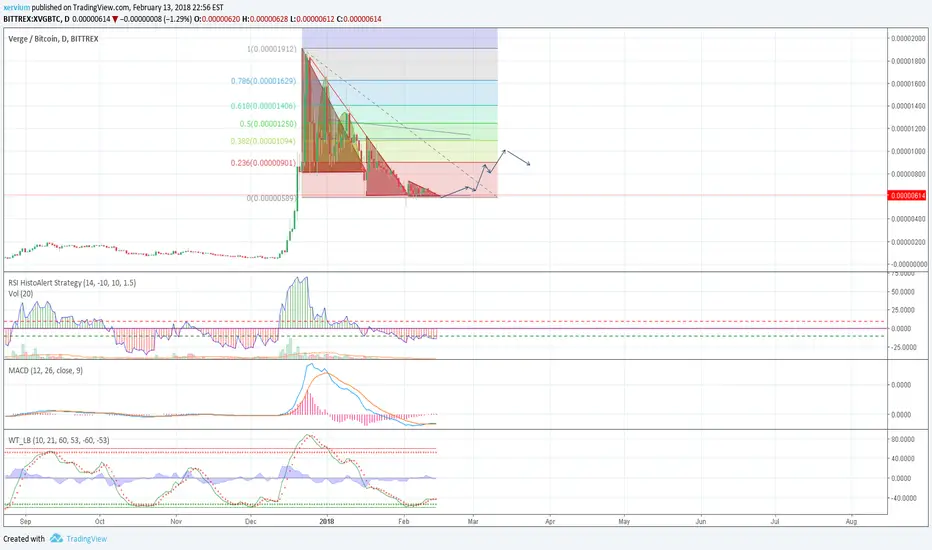Image resolution: width=932 pixels, height=550 pixels.
Task: Select the 1(0.00001912) Fibonacci level label
Action: point(272,49)
